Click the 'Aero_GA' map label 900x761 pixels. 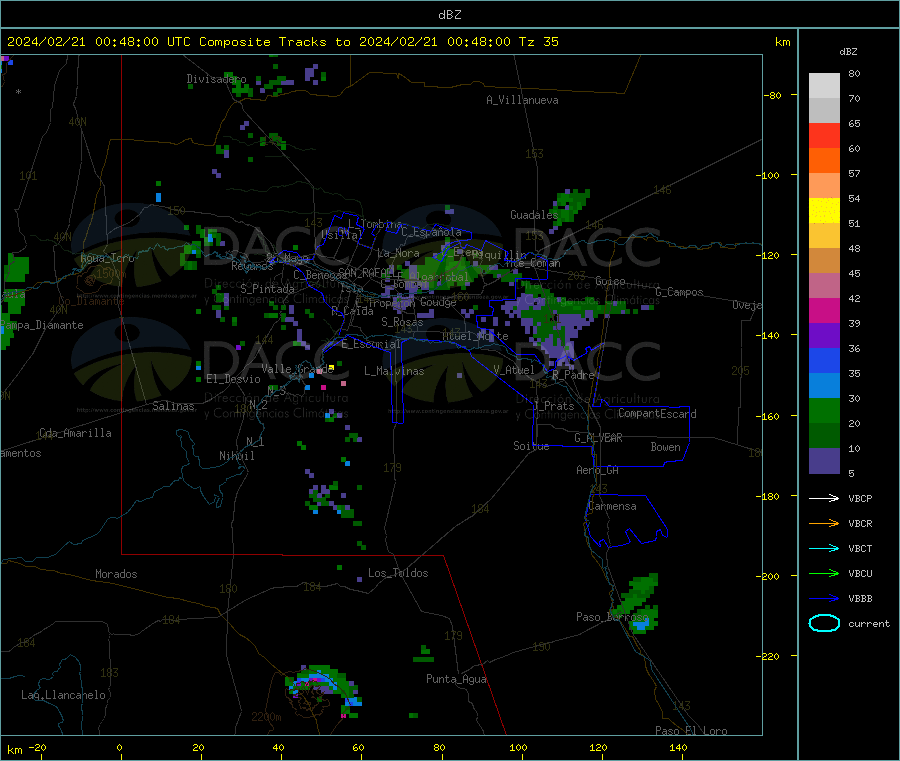click(x=597, y=470)
